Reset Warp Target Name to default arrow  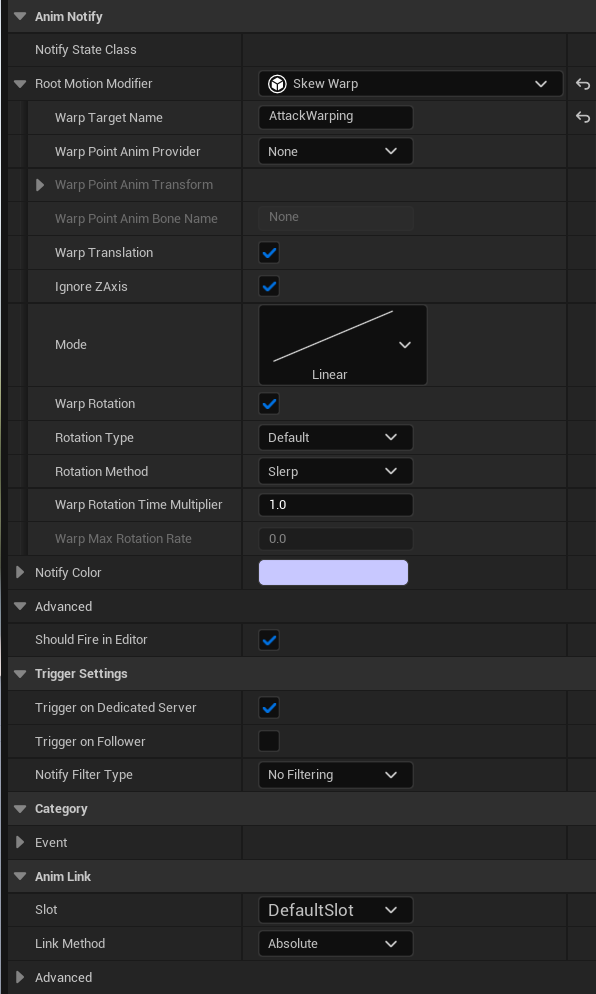pos(583,117)
